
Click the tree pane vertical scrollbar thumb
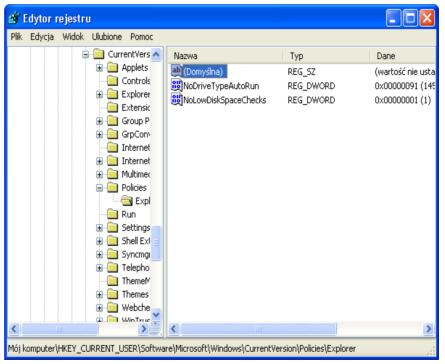click(156, 243)
